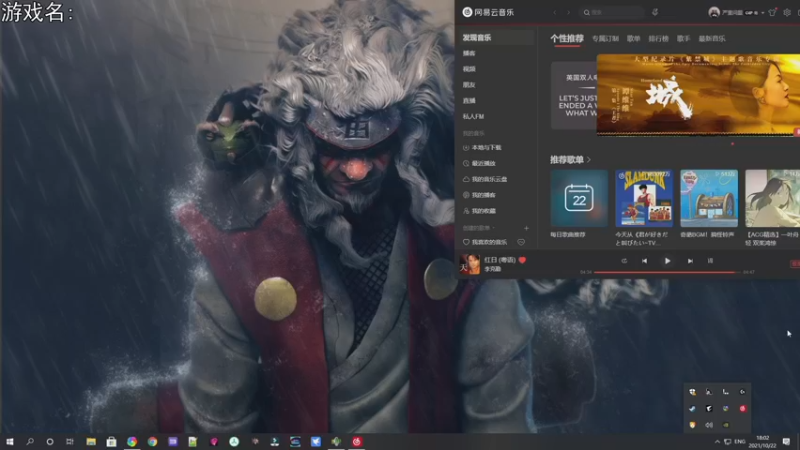This screenshot has height=450, width=800.
Task: Open the taskbar clock and date
Action: tap(763, 441)
